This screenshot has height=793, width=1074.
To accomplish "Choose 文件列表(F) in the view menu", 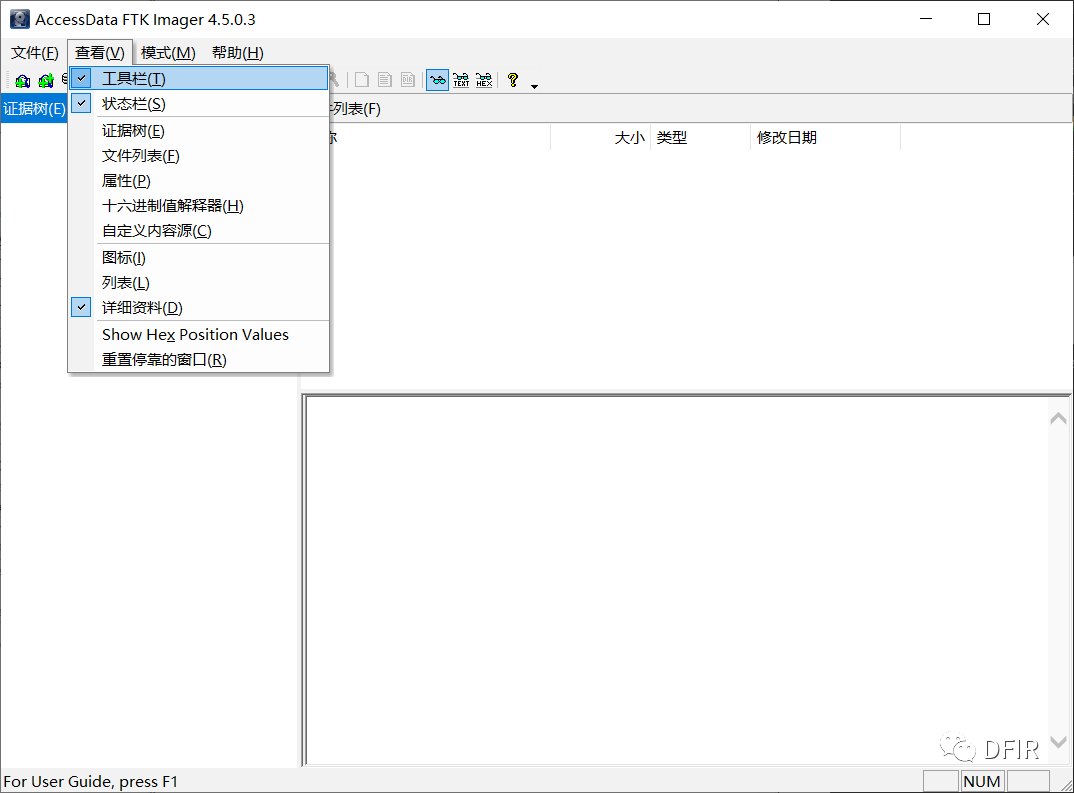I will click(199, 156).
